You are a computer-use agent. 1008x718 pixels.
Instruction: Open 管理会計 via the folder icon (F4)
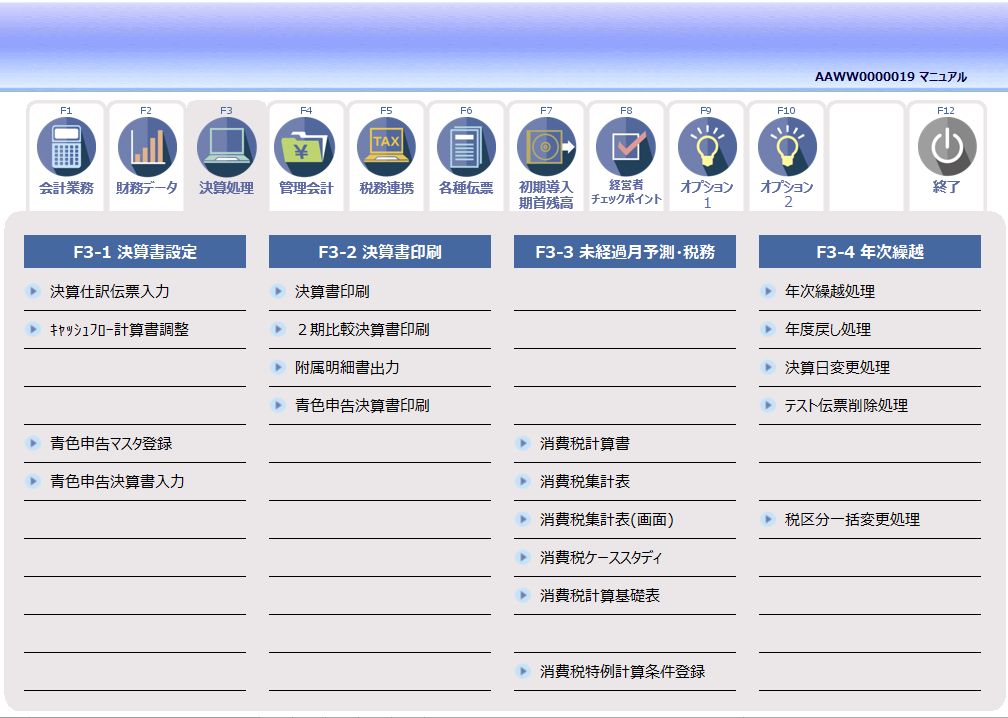[x=306, y=145]
